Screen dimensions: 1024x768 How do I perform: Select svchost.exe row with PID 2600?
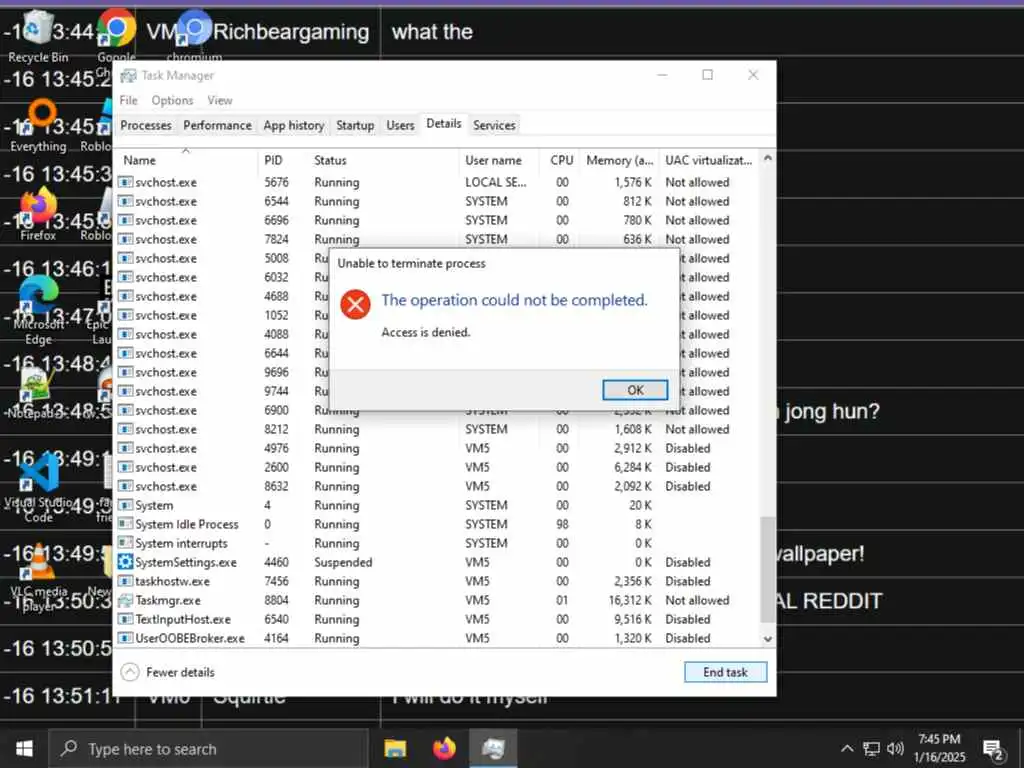coord(438,467)
